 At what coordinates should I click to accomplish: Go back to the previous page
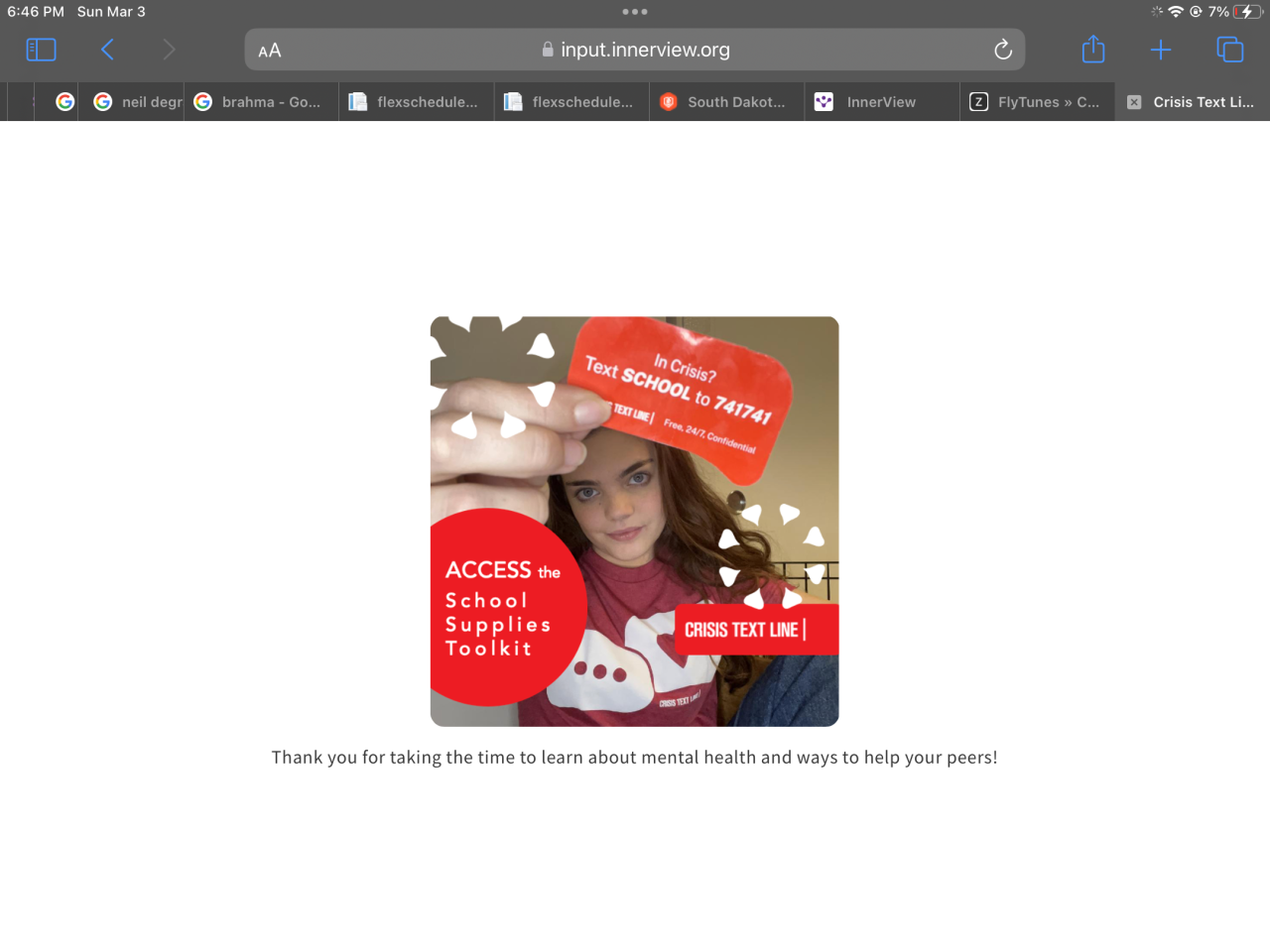click(107, 50)
